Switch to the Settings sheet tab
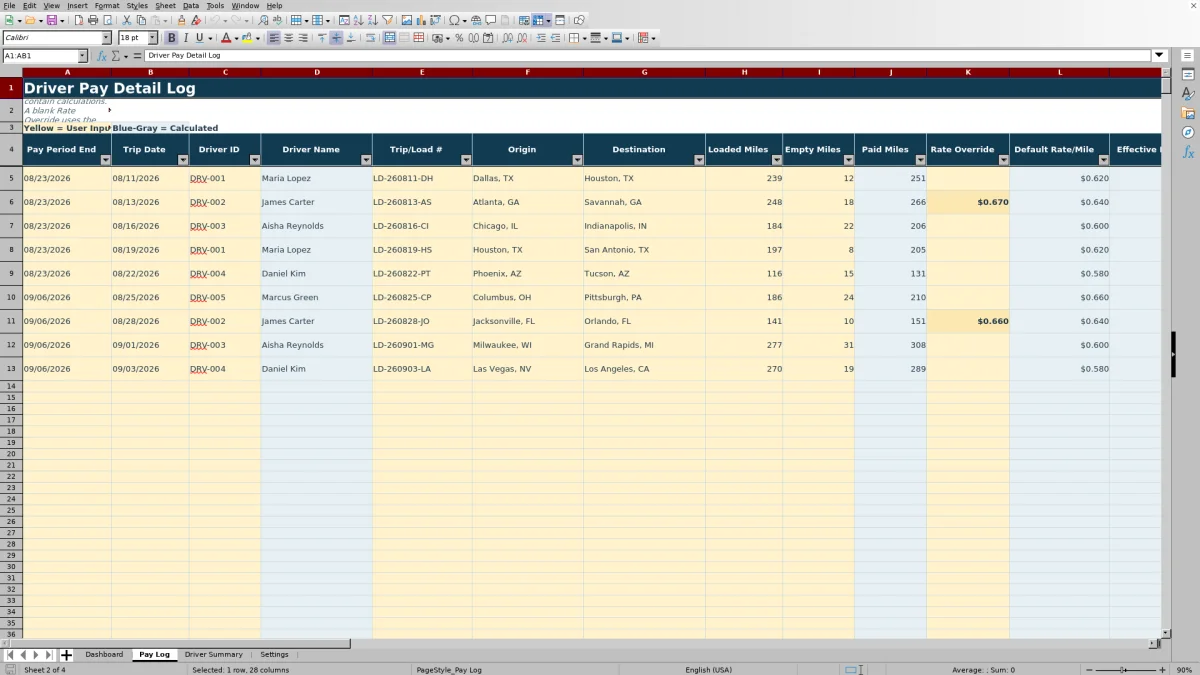1200x675 pixels. tap(274, 655)
